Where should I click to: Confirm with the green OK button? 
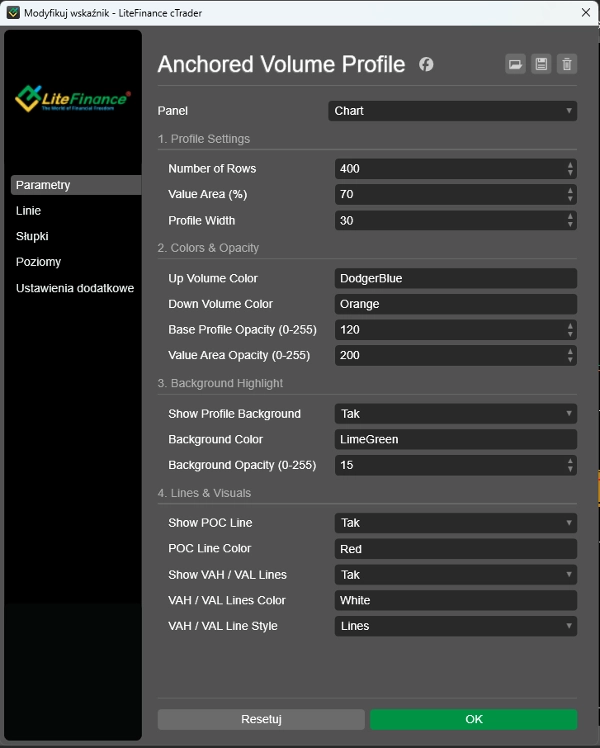tap(474, 719)
